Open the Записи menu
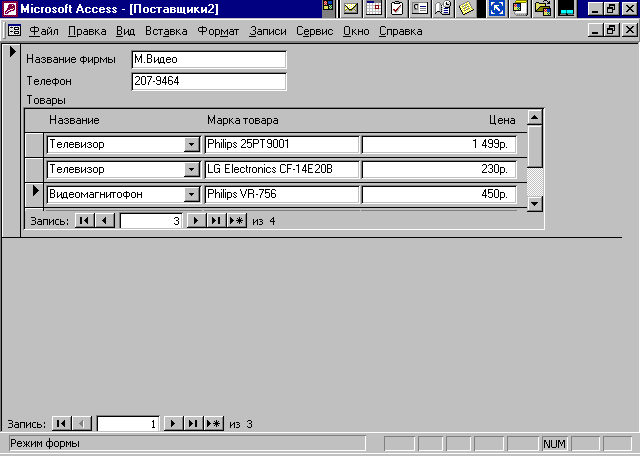 pos(268,31)
